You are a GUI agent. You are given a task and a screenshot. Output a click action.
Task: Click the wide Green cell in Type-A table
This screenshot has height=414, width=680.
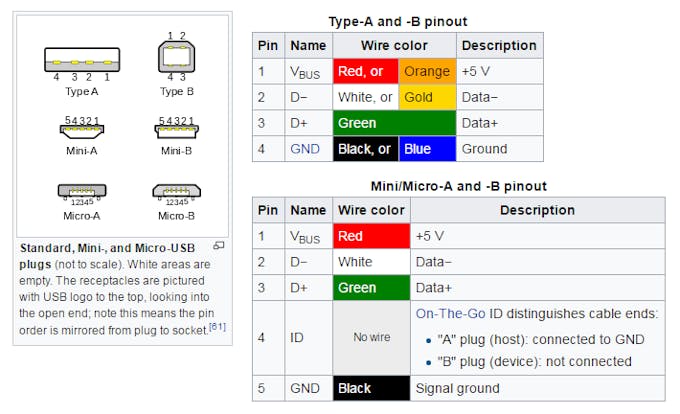(394, 123)
